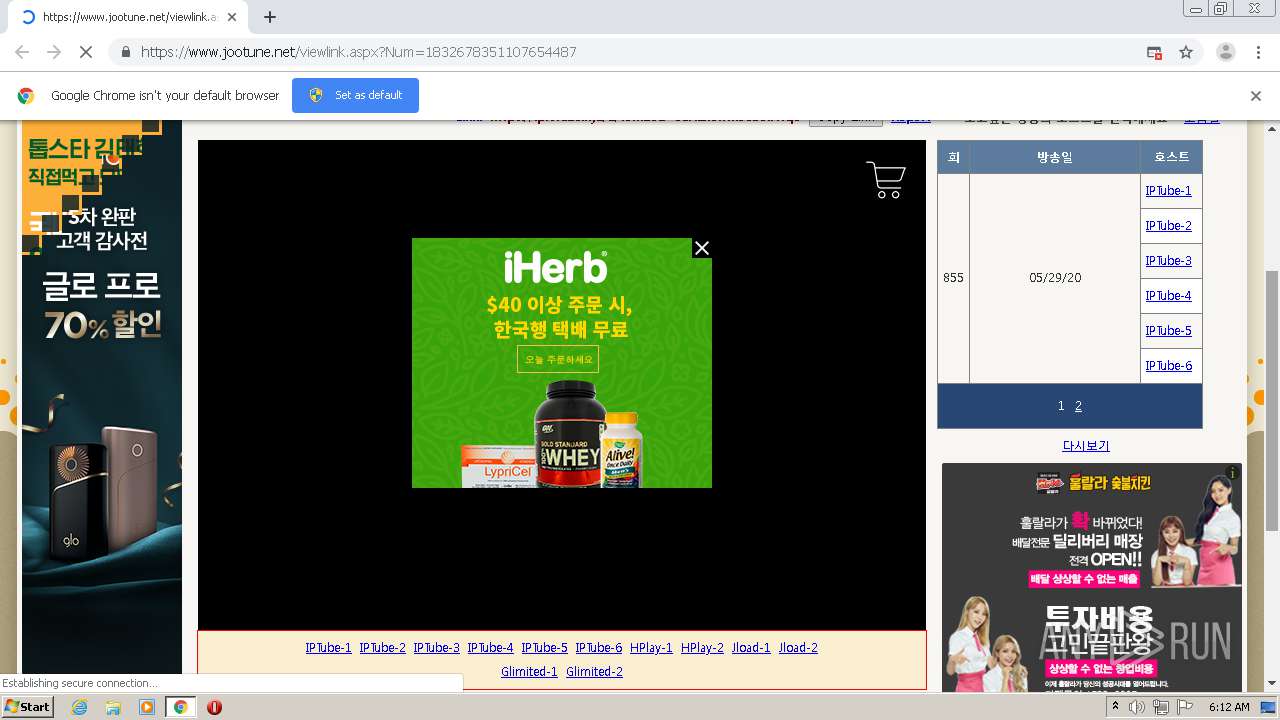Open the red security icon on the taskbar
Image resolution: width=1280 pixels, height=720 pixels.
214,707
